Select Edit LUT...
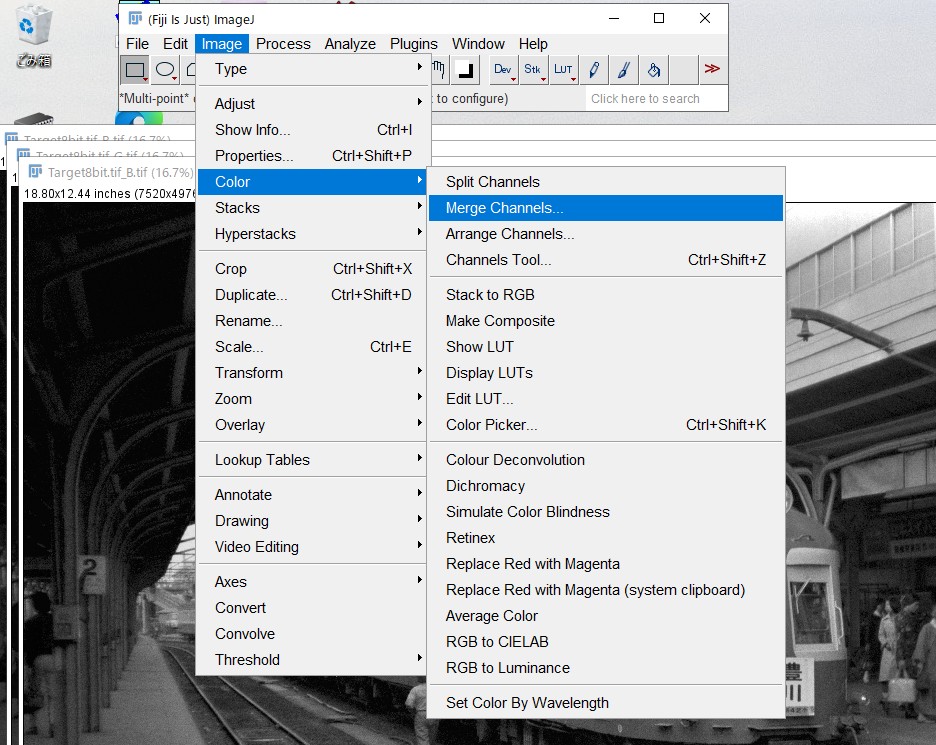The image size is (936, 745). coord(606,399)
